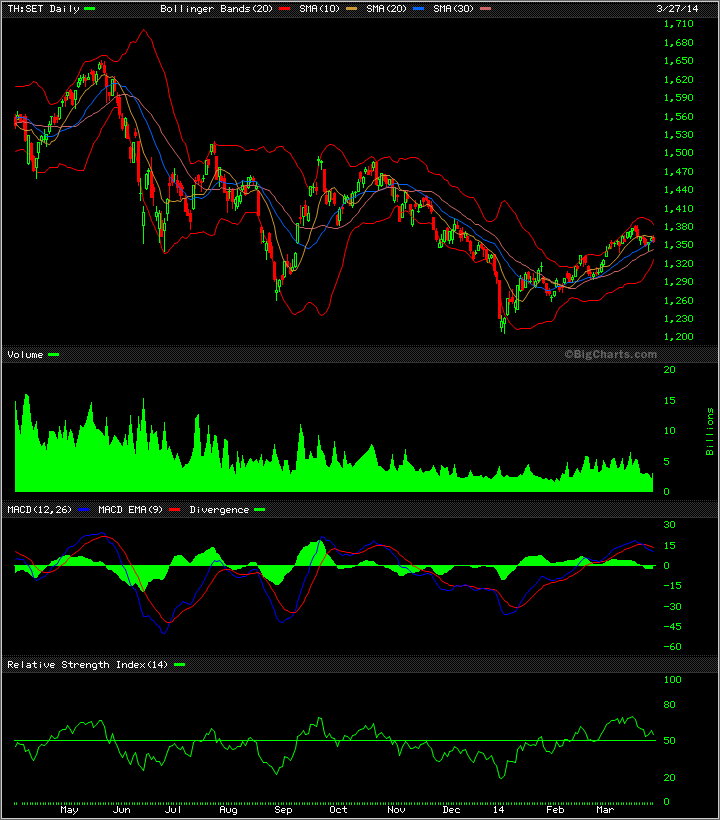The width and height of the screenshot is (720, 820).
Task: Click the SMA(20) legend label
Action: [x=386, y=8]
